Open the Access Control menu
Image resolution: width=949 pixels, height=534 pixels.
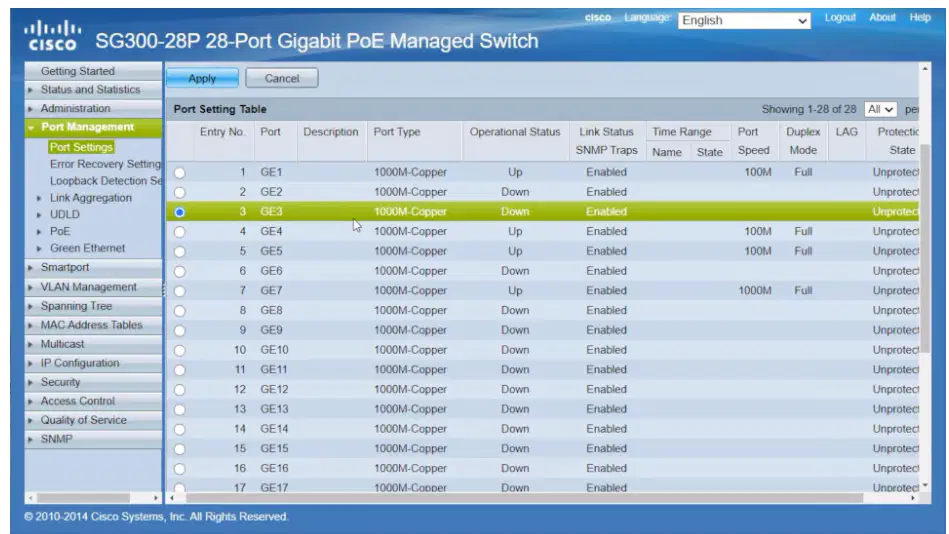click(x=77, y=401)
